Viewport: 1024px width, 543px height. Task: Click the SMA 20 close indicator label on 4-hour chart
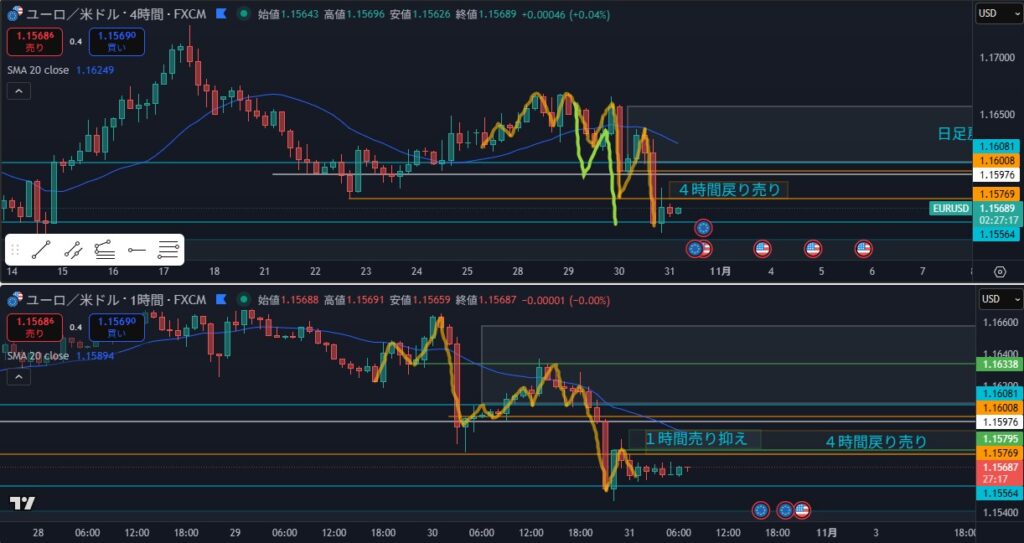38,70
